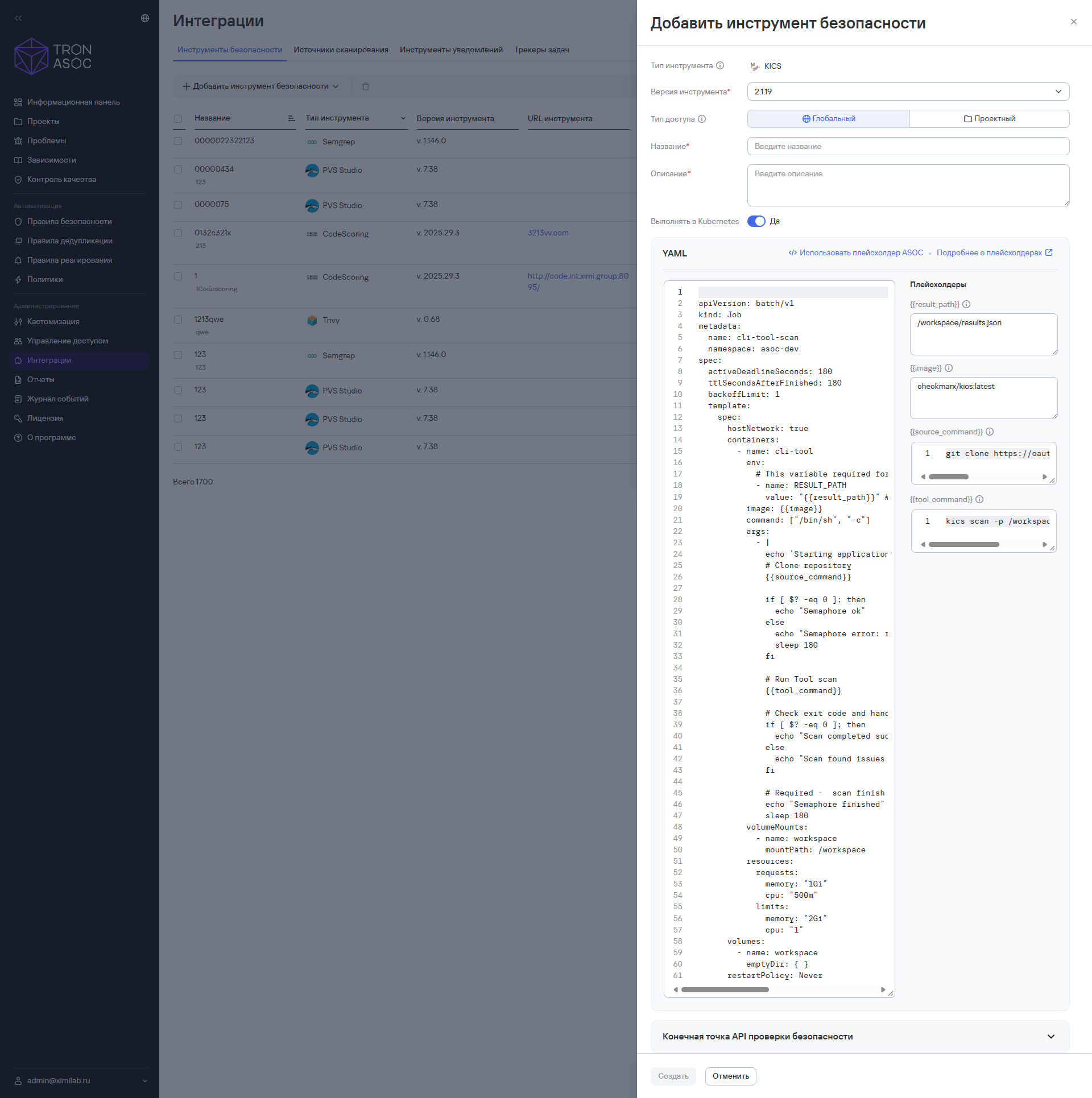Image resolution: width=1092 pixels, height=1098 pixels.
Task: Click the YAML editor horizontal scrollbar
Action: click(x=725, y=990)
